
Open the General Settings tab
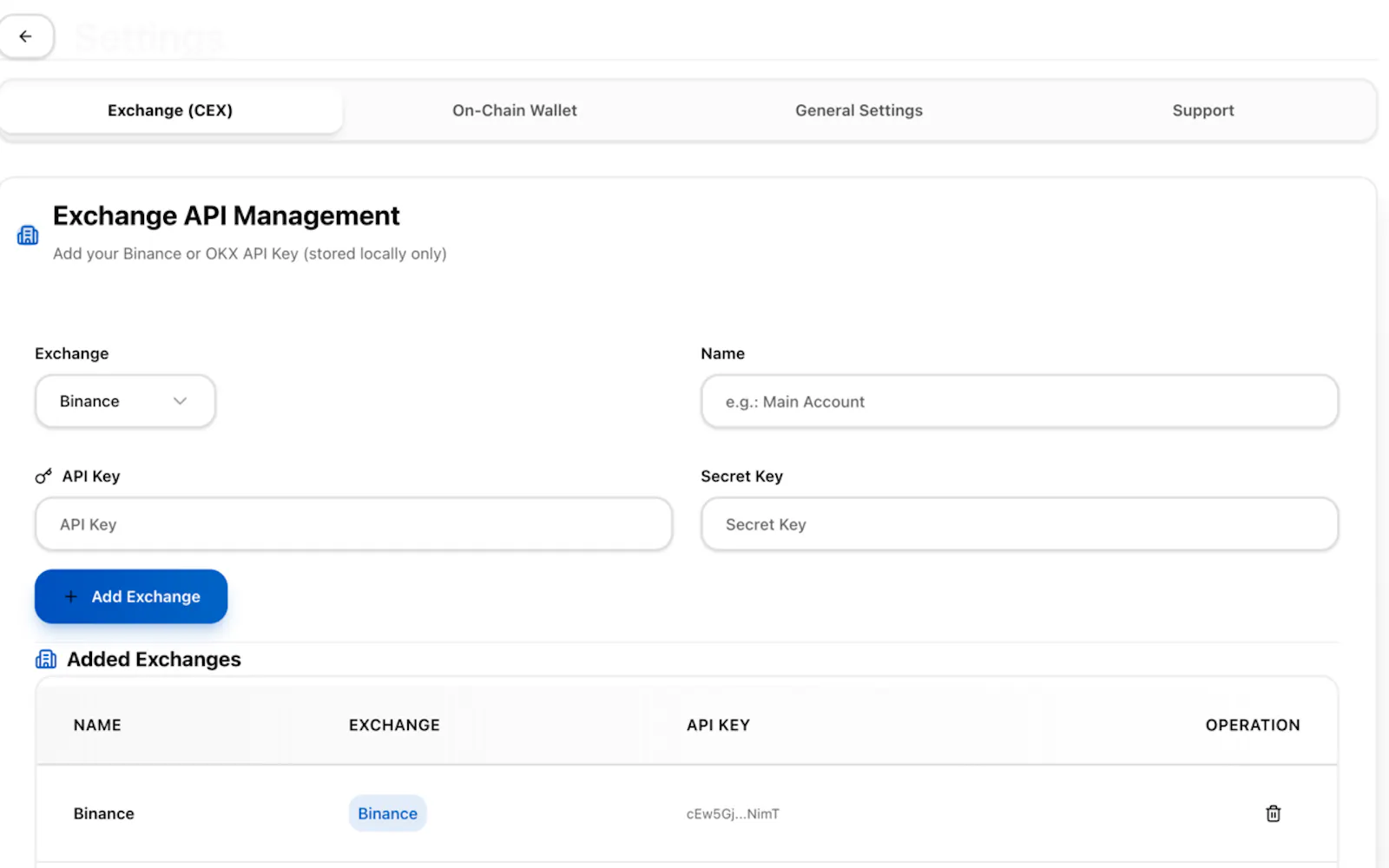859,110
